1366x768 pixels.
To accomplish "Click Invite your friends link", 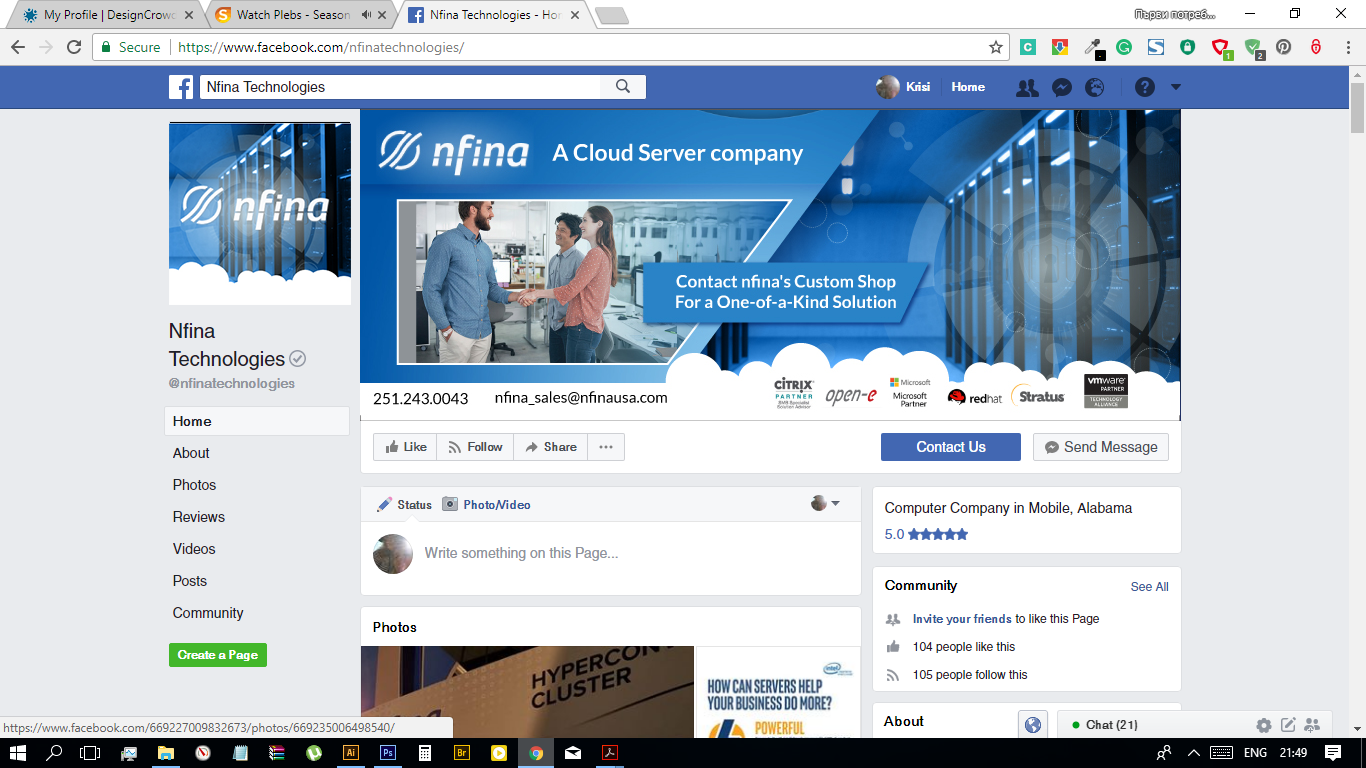I will point(962,619).
